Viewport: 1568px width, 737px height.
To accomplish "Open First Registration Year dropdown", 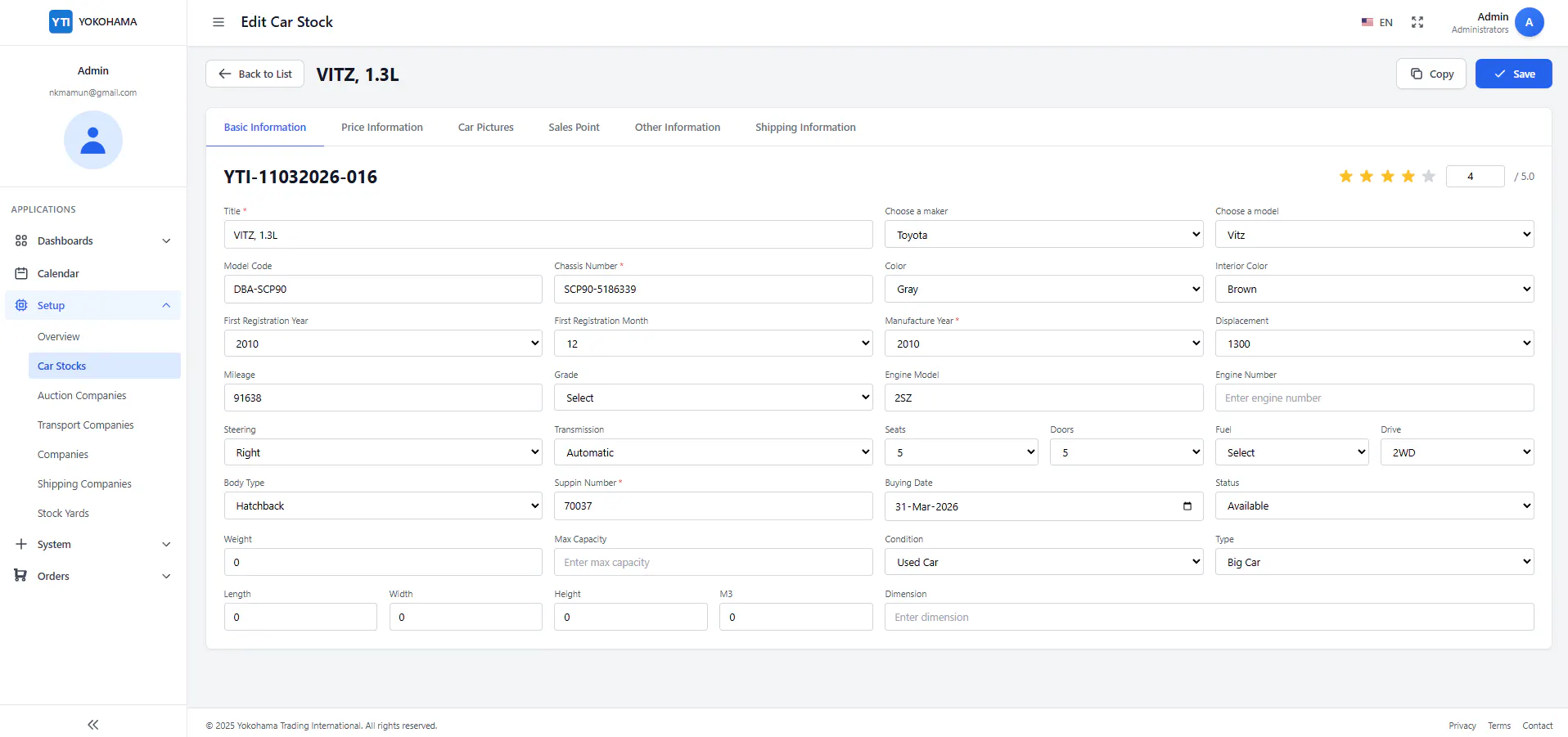I will [x=383, y=344].
